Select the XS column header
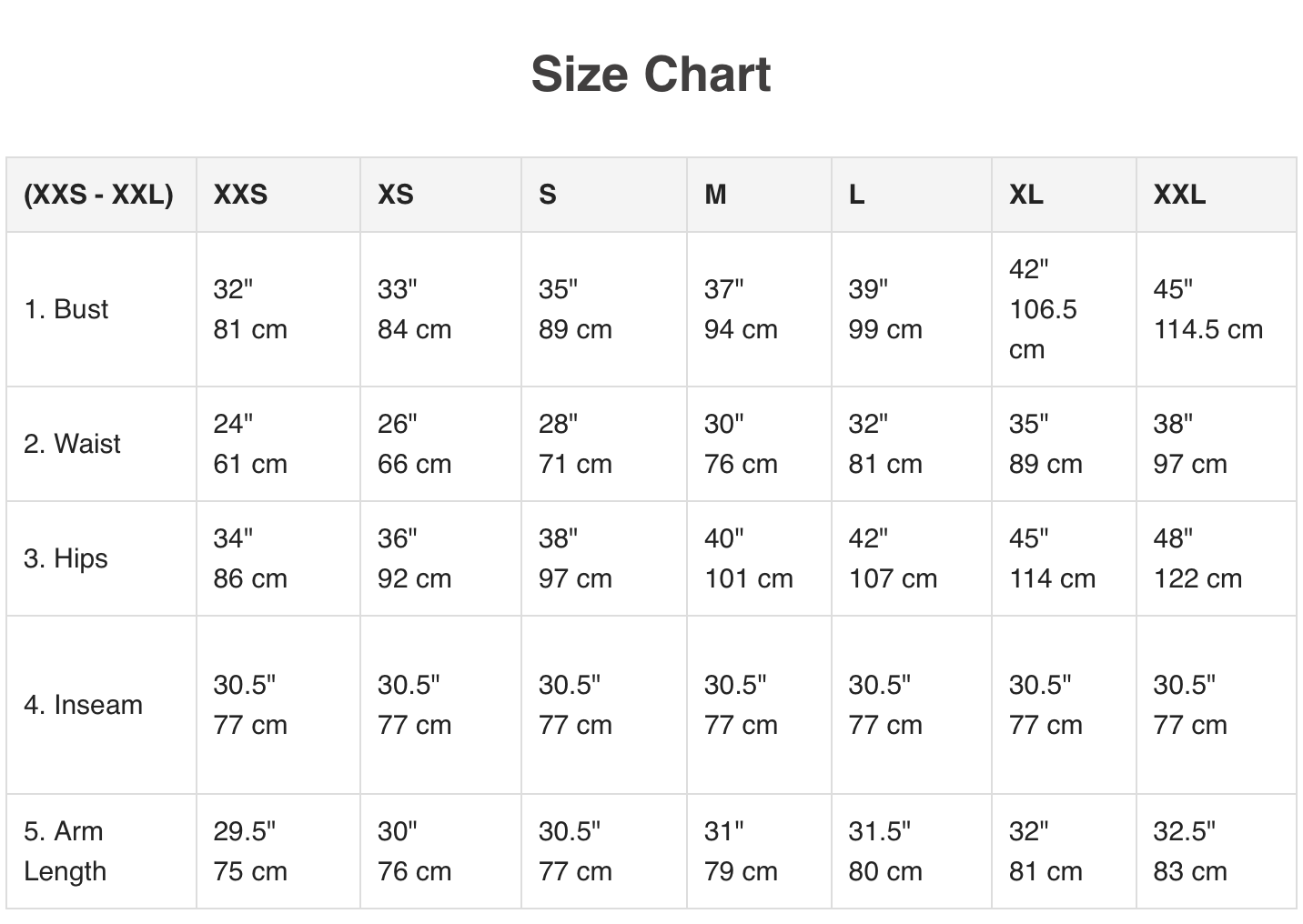1303x924 pixels. tap(395, 195)
